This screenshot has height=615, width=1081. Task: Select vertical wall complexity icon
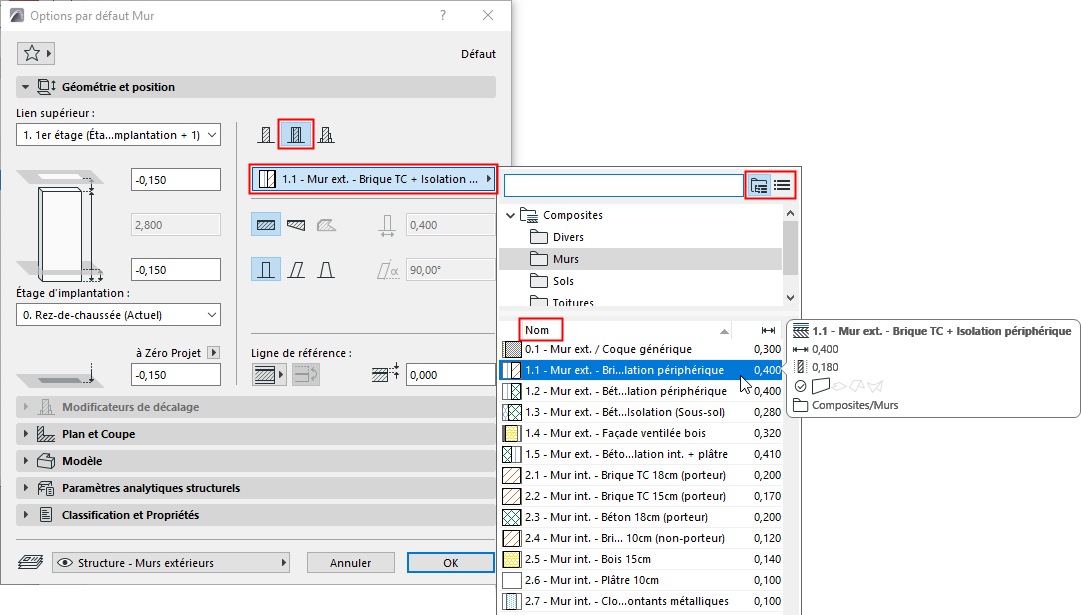click(265, 270)
